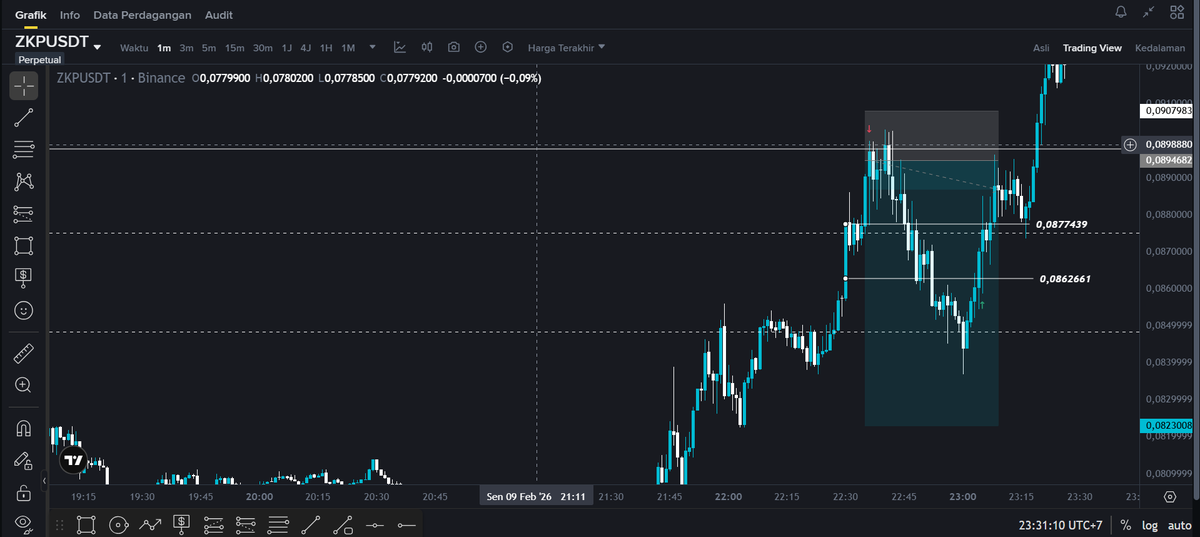This screenshot has height=537, width=1200.
Task: Open the emoji sticker tool
Action: (x=24, y=310)
